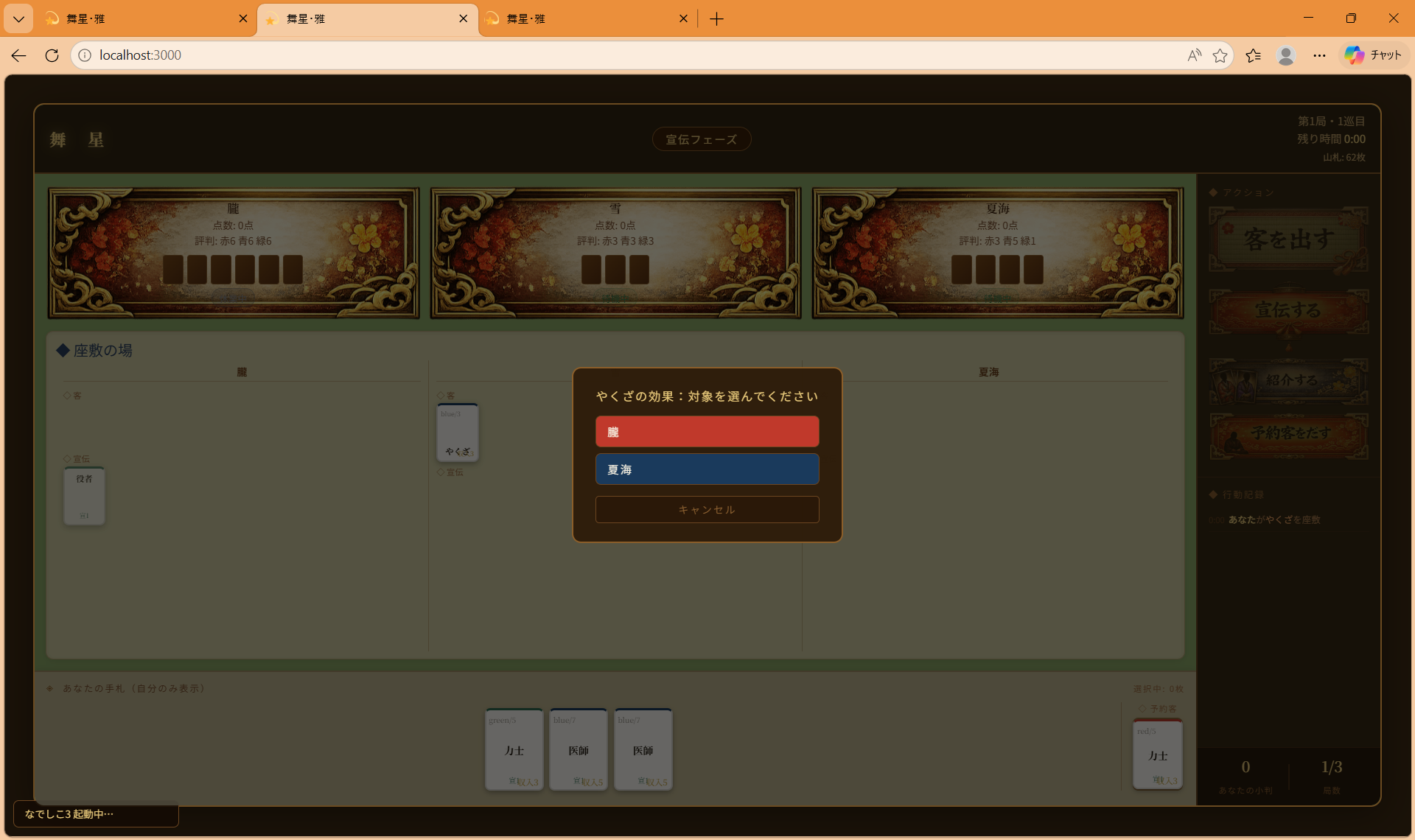Click the localhost:3000 address field

[x=590, y=55]
